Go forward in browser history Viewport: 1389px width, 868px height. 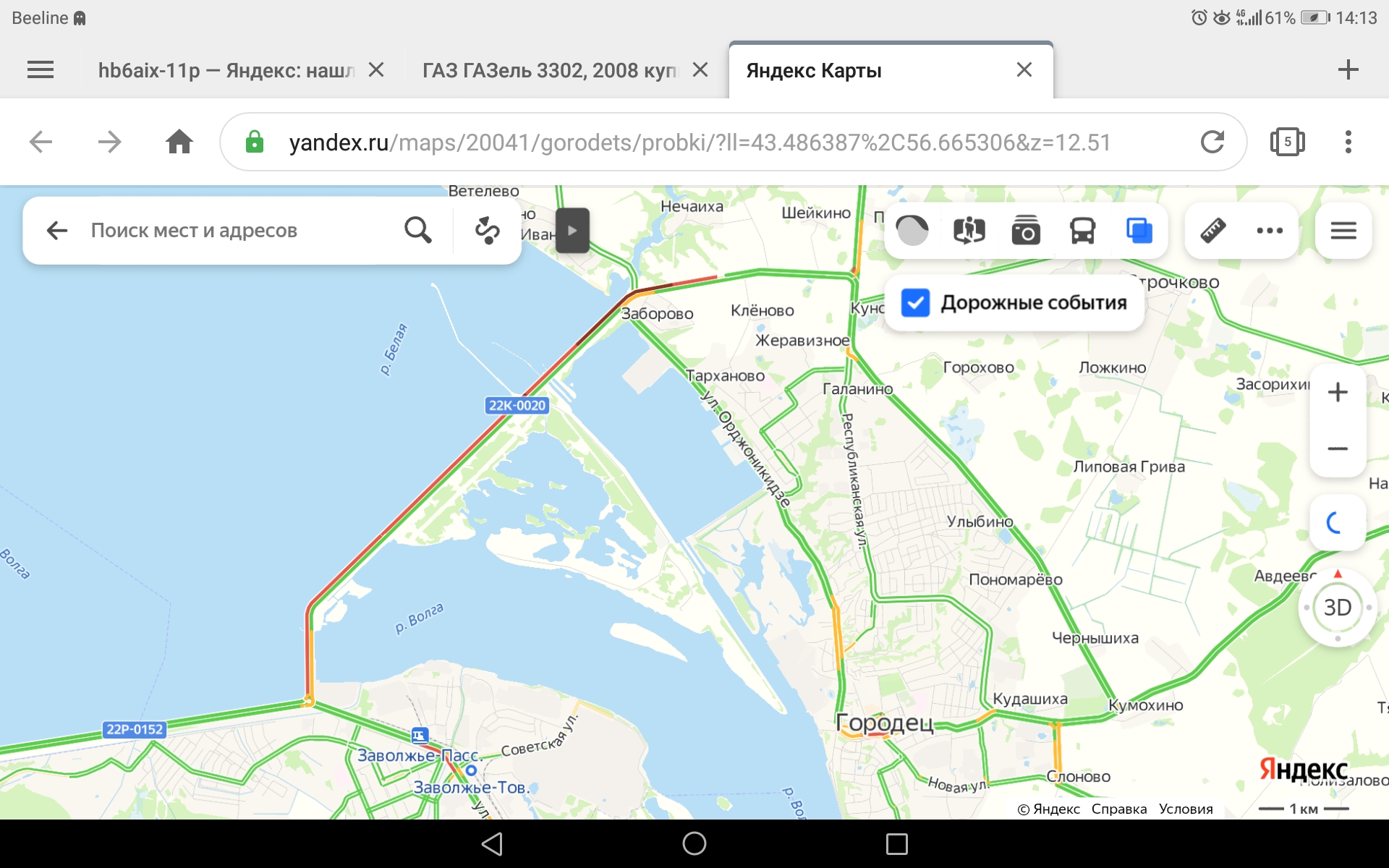[109, 142]
